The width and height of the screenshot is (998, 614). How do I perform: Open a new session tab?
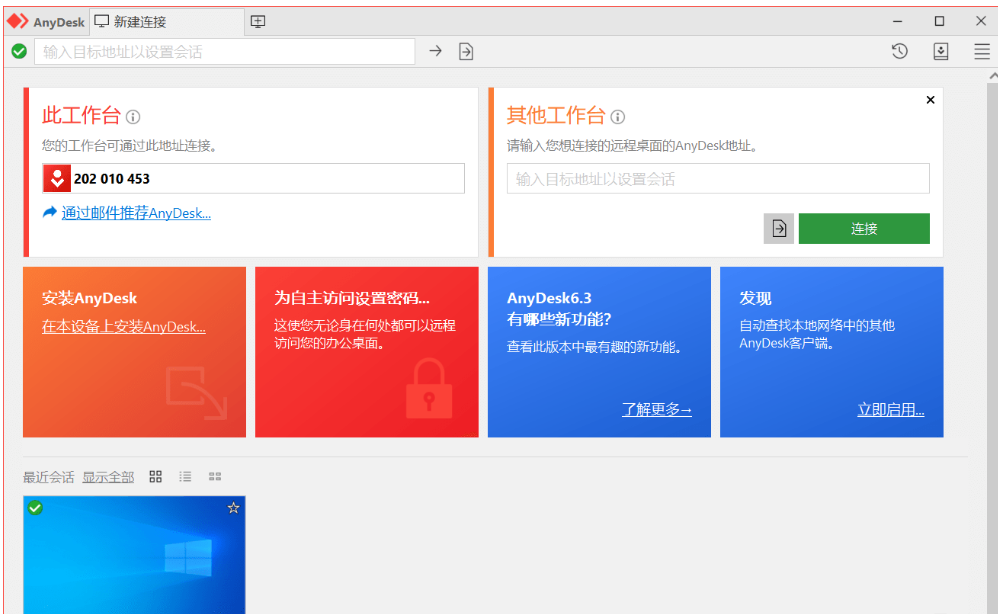point(257,20)
